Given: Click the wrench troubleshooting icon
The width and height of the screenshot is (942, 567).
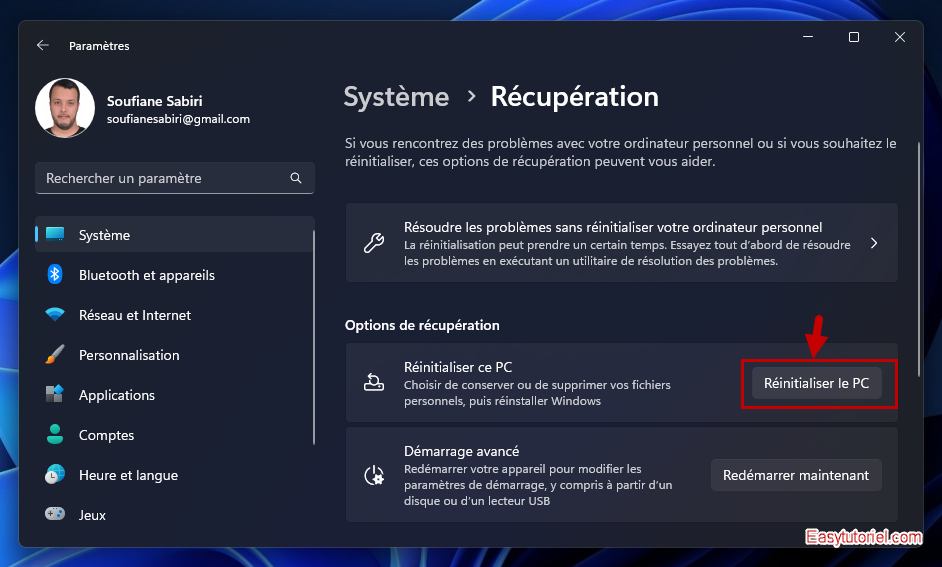Looking at the screenshot, I should (374, 243).
